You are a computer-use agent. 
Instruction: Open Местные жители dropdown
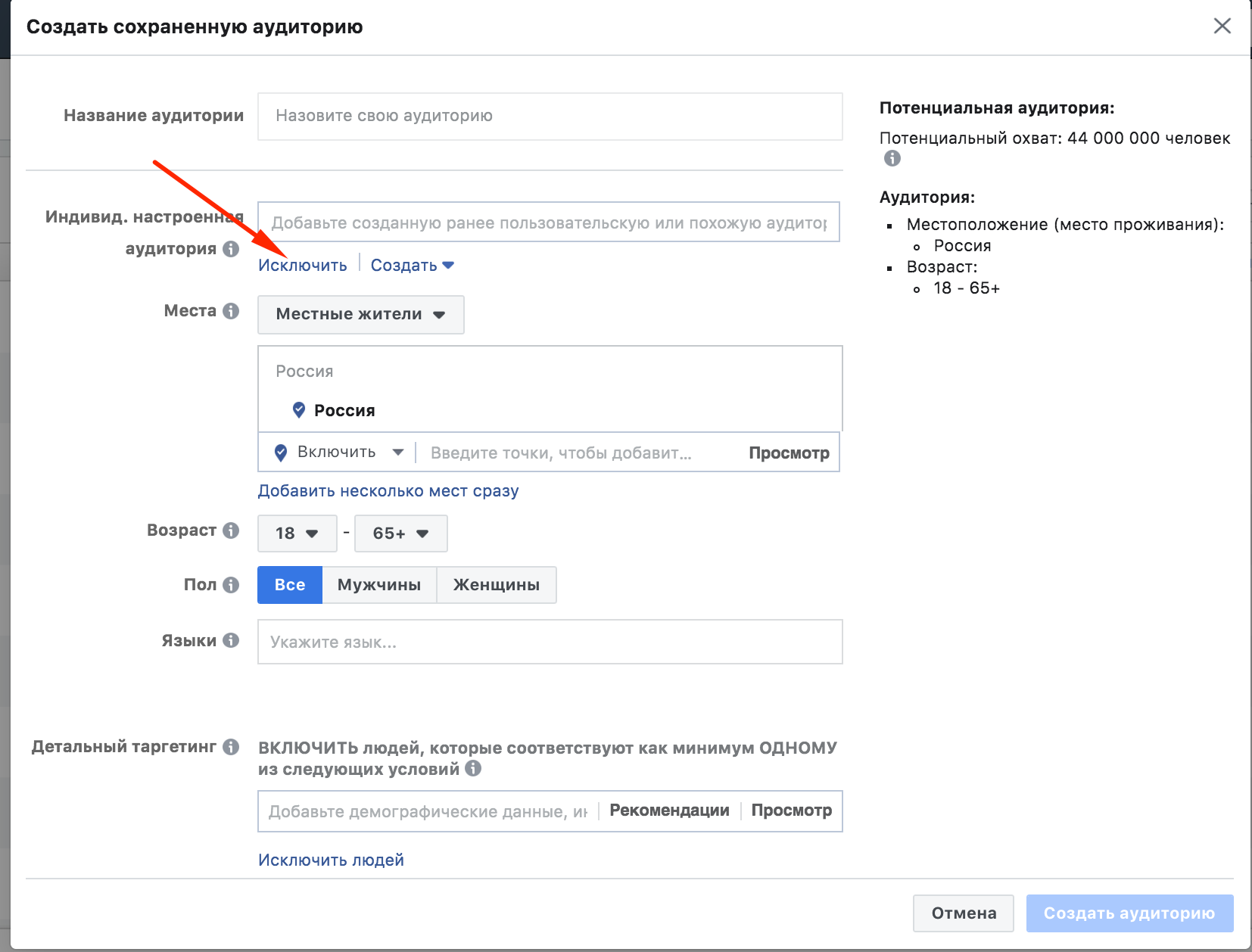(x=360, y=314)
